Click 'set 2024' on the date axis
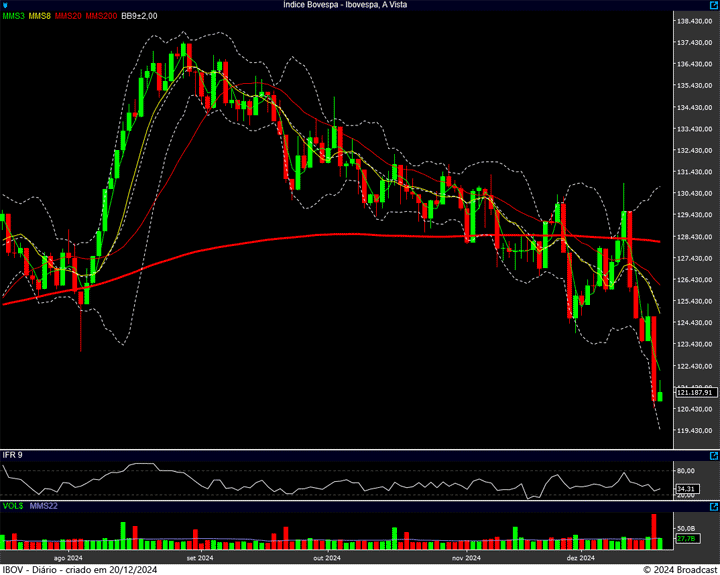This screenshot has height=575, width=720. (x=200, y=557)
